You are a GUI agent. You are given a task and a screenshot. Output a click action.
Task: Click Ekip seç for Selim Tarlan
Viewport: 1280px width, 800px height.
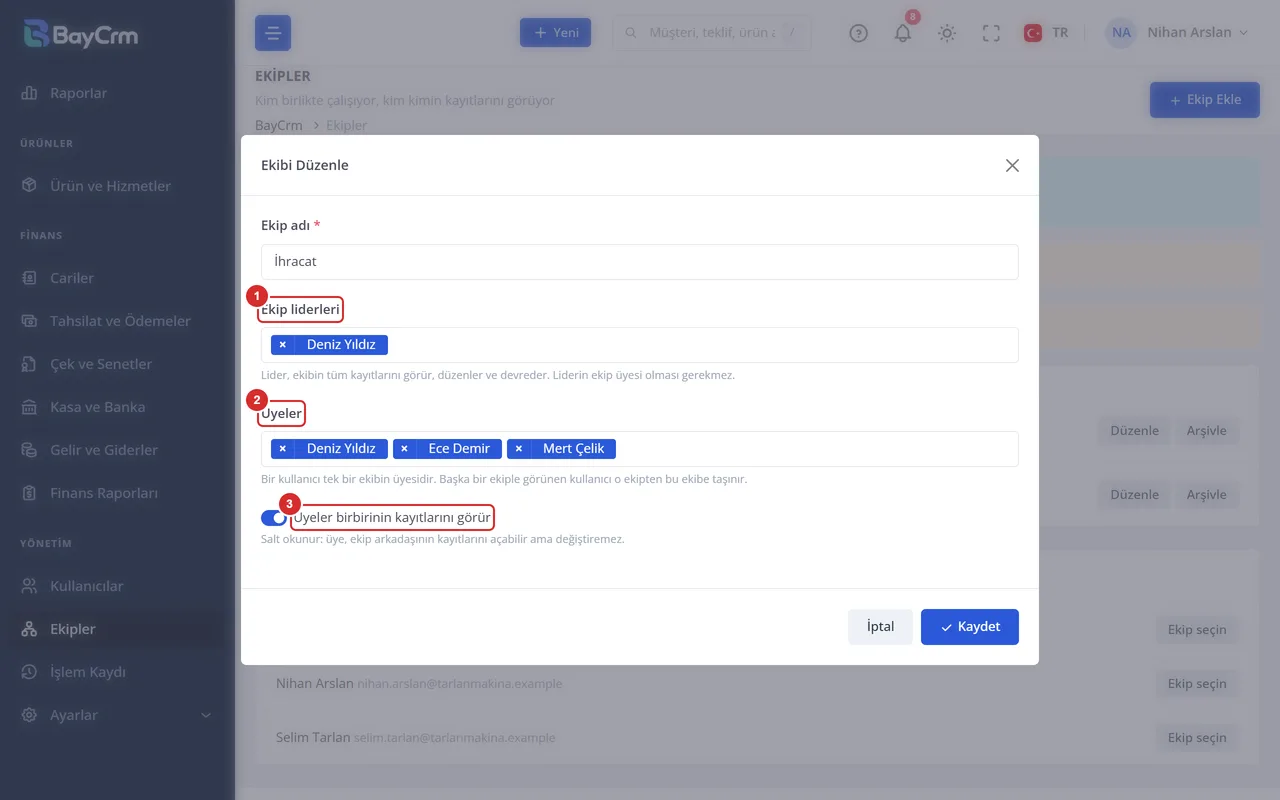click(1197, 738)
